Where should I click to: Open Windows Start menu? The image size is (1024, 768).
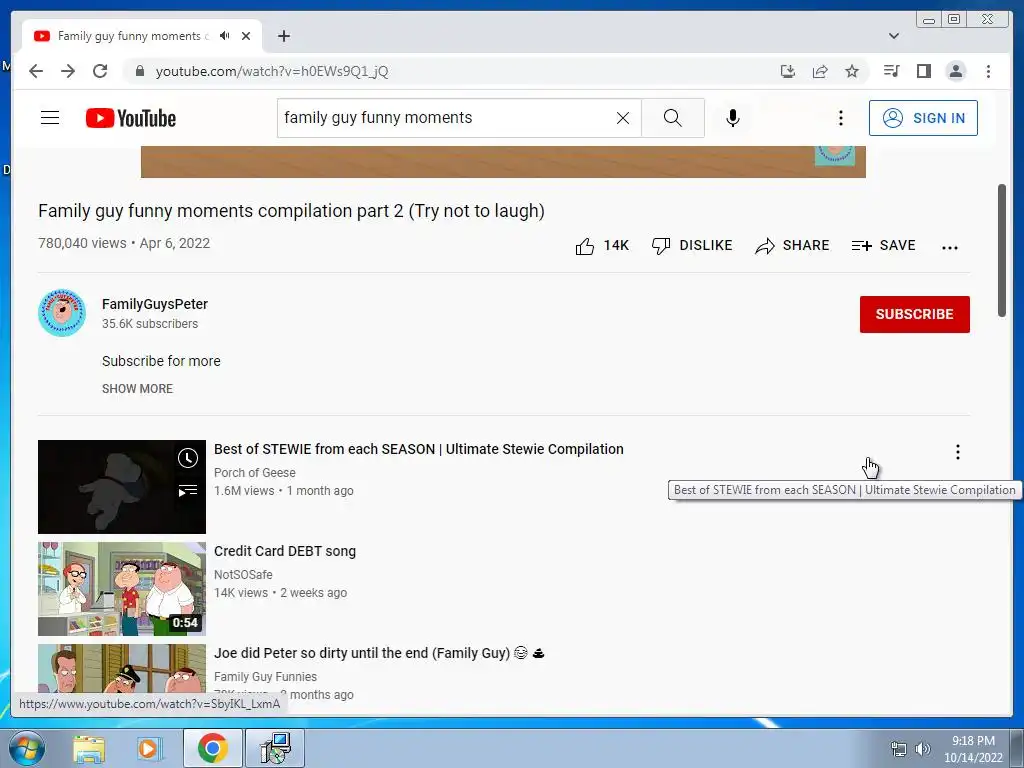tap(27, 748)
